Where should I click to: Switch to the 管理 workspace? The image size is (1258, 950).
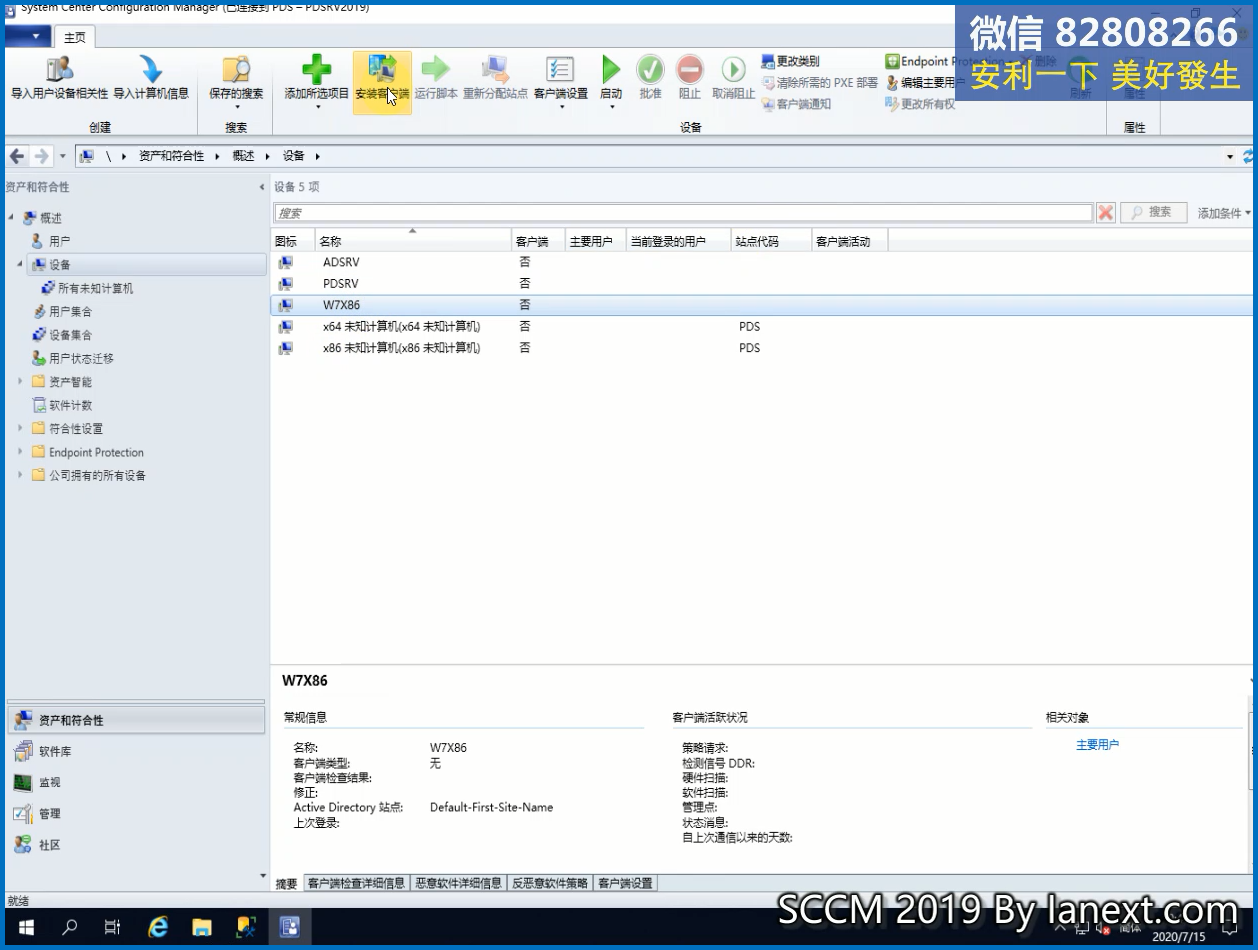135,814
